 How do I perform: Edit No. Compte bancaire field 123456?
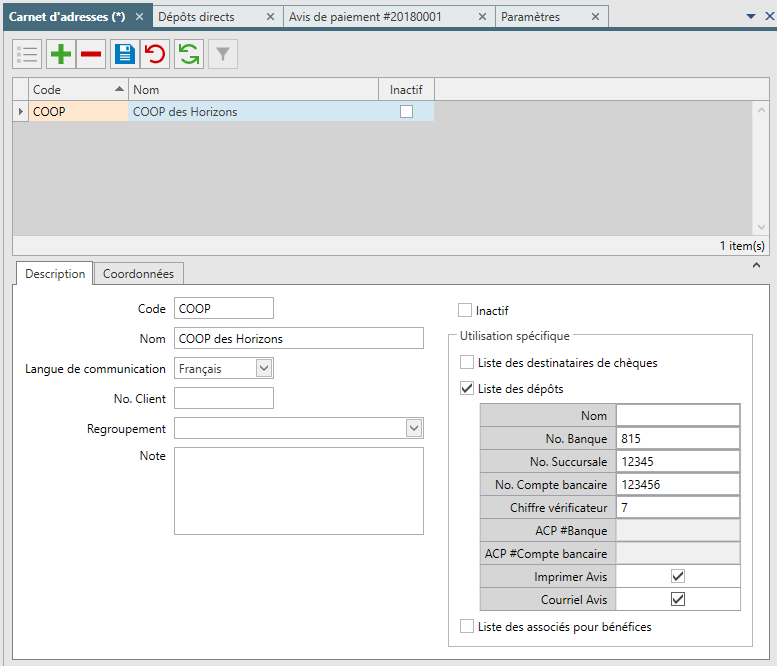tap(678, 485)
